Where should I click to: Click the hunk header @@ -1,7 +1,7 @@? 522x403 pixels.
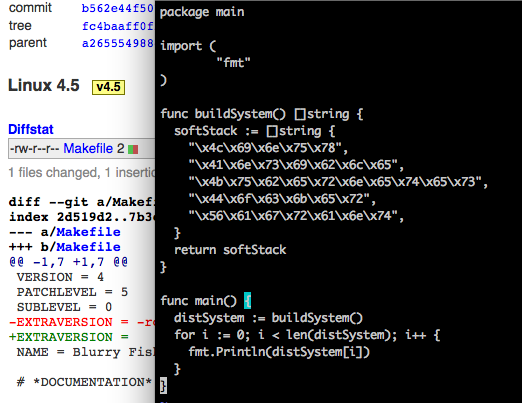pos(68,262)
